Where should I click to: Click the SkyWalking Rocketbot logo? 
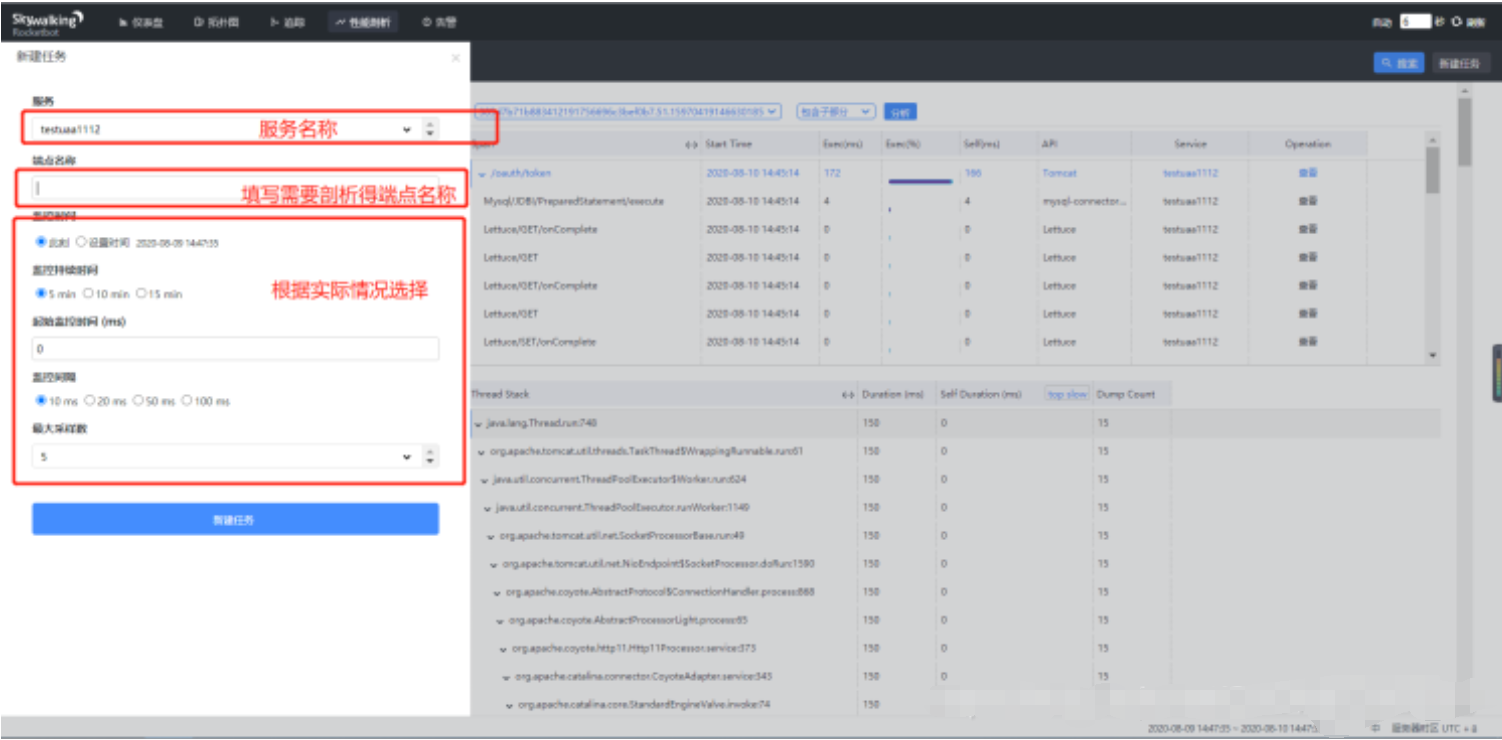click(47, 22)
